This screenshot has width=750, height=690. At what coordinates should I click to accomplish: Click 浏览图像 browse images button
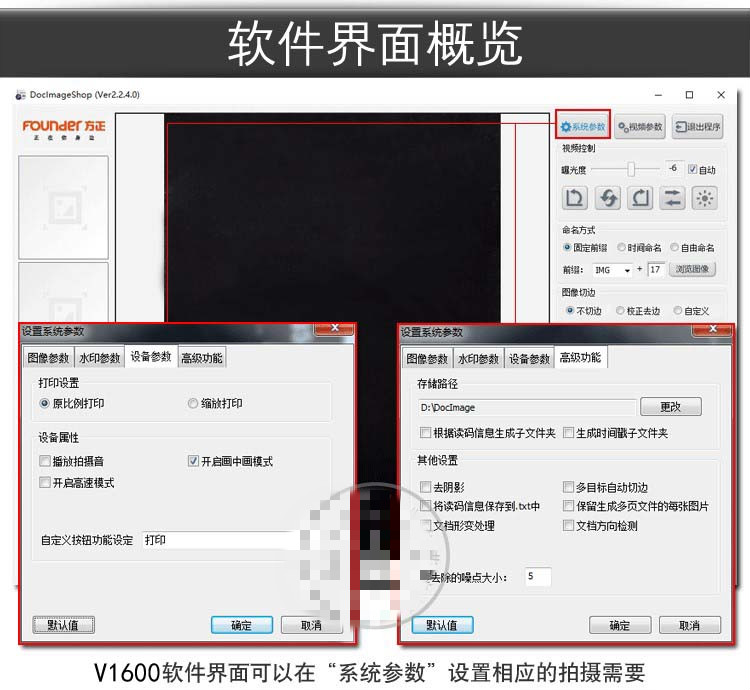click(x=692, y=269)
